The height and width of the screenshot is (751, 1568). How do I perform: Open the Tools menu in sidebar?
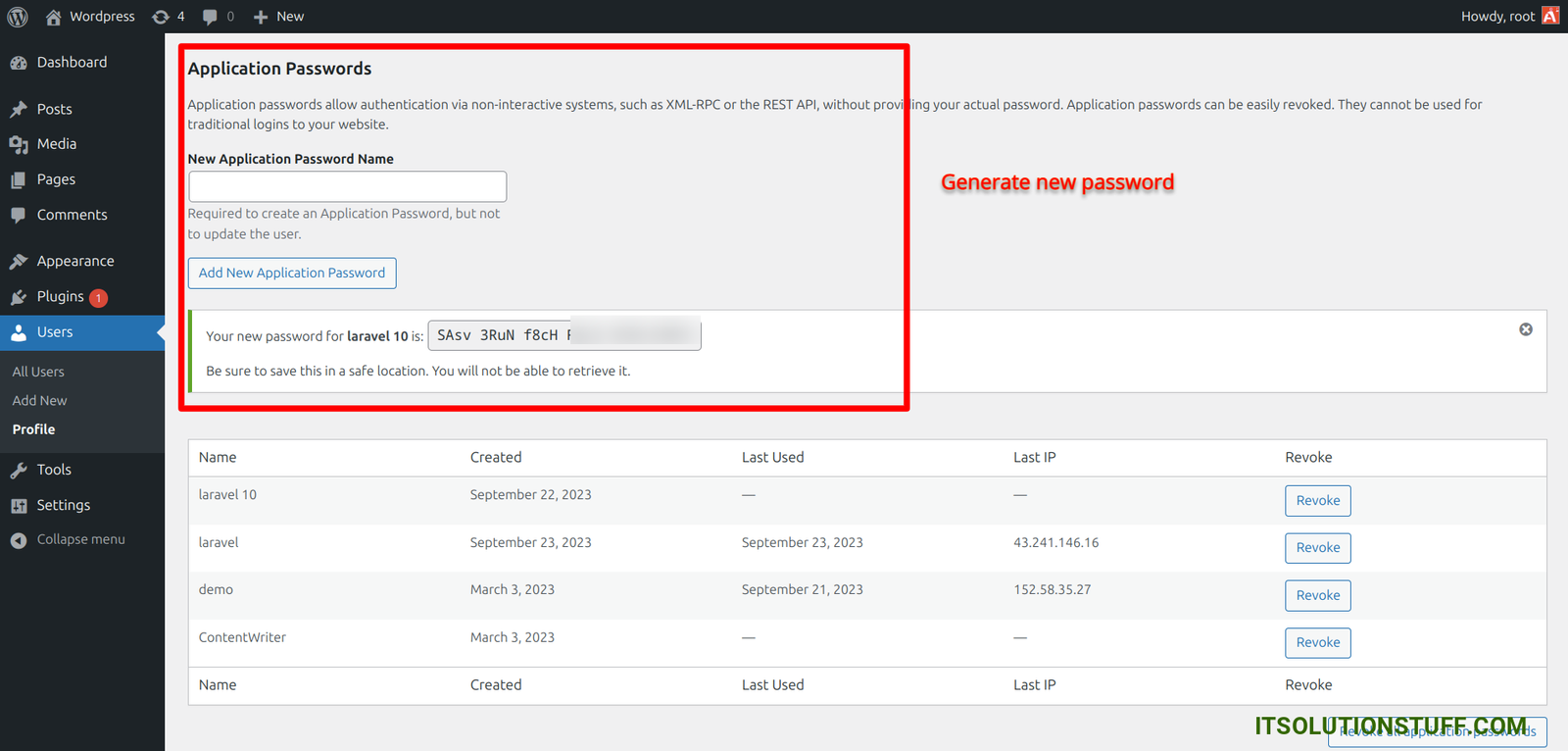[54, 470]
